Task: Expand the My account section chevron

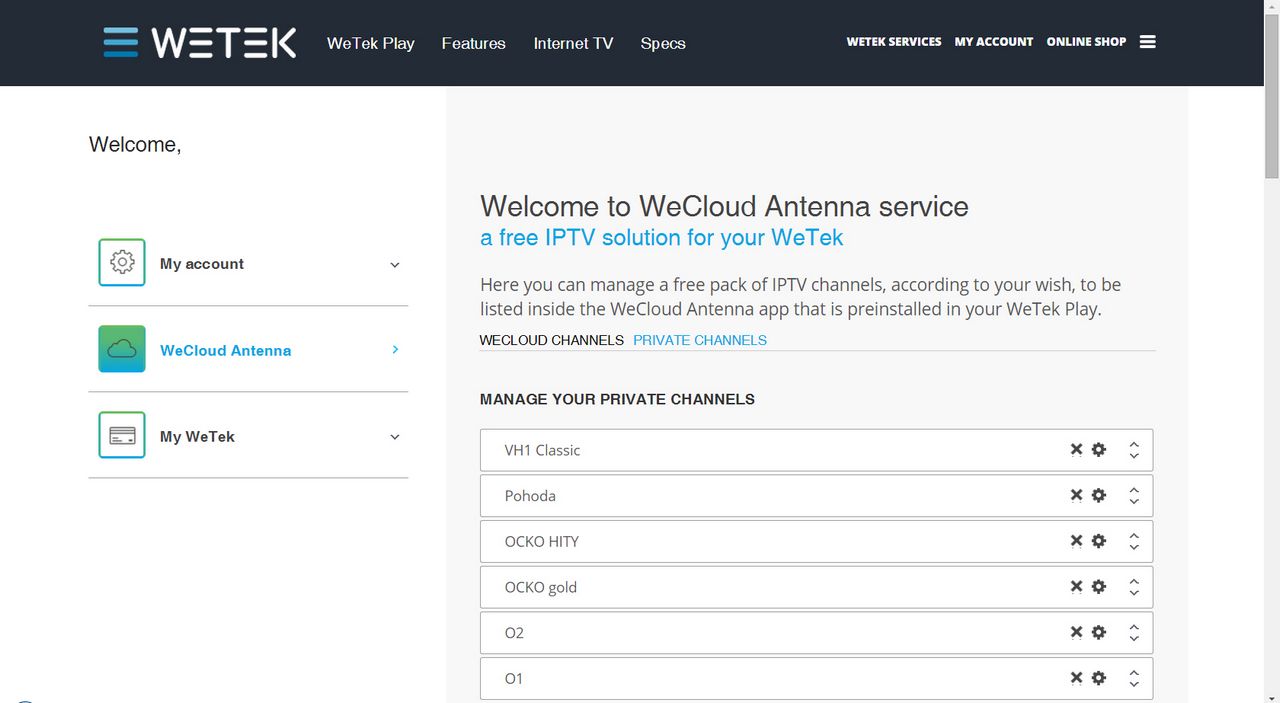Action: click(395, 265)
